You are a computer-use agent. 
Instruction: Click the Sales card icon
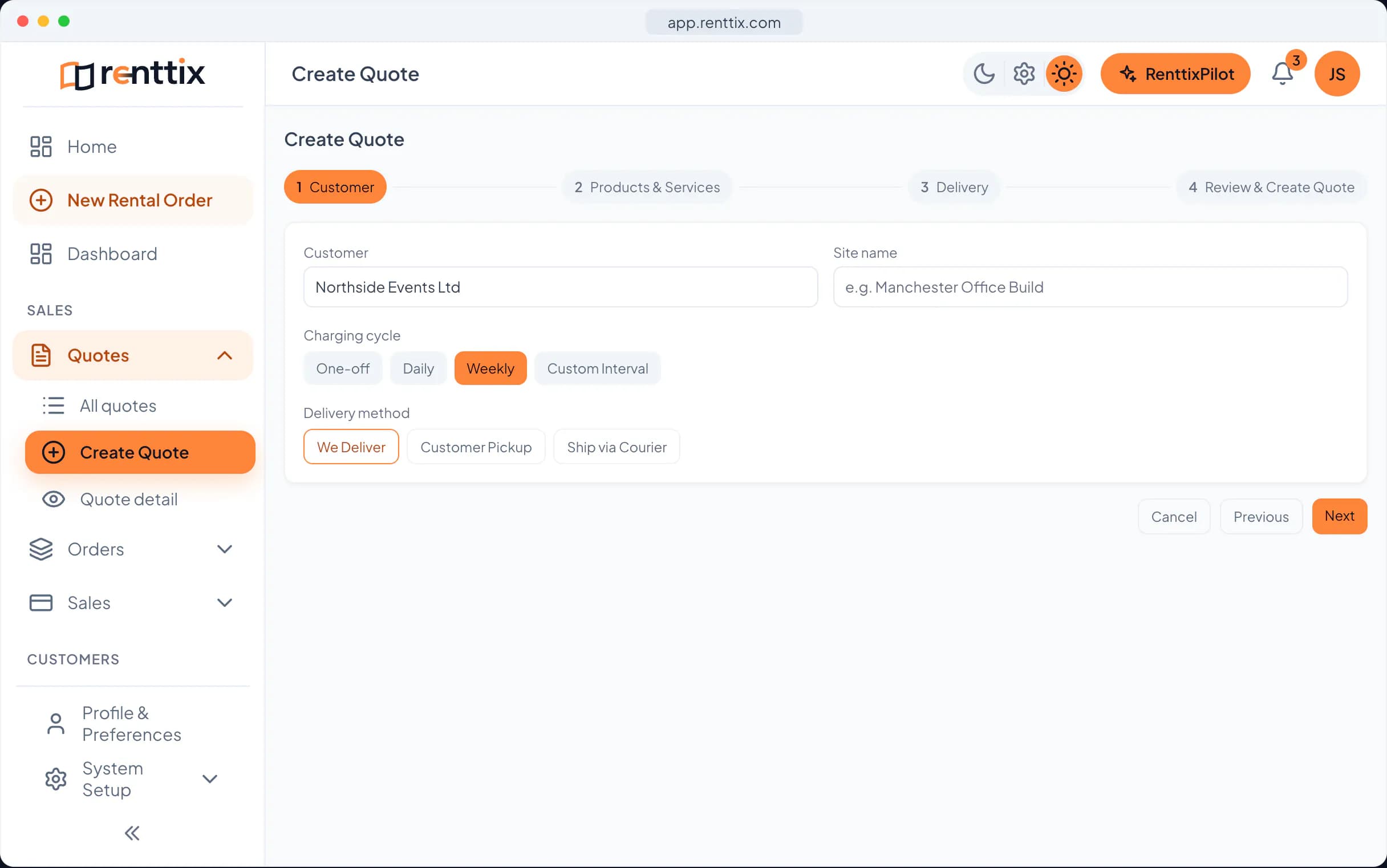click(x=40, y=603)
